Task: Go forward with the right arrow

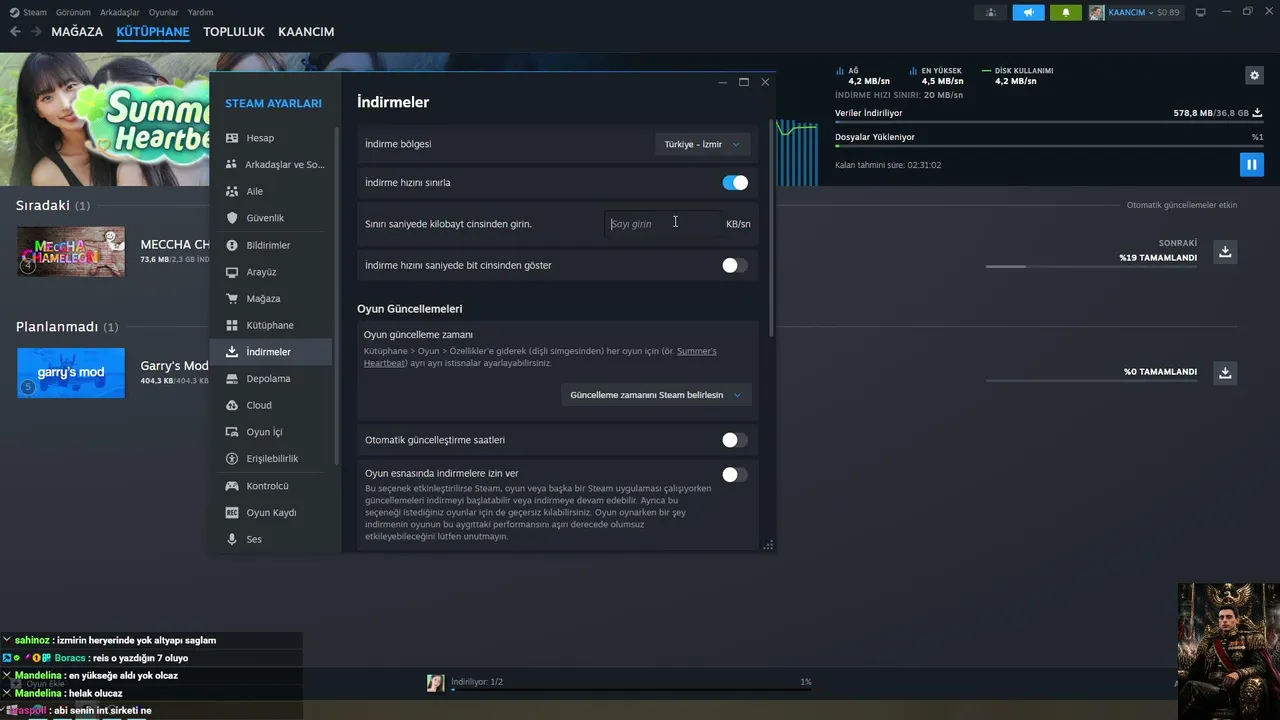Action: (x=36, y=32)
